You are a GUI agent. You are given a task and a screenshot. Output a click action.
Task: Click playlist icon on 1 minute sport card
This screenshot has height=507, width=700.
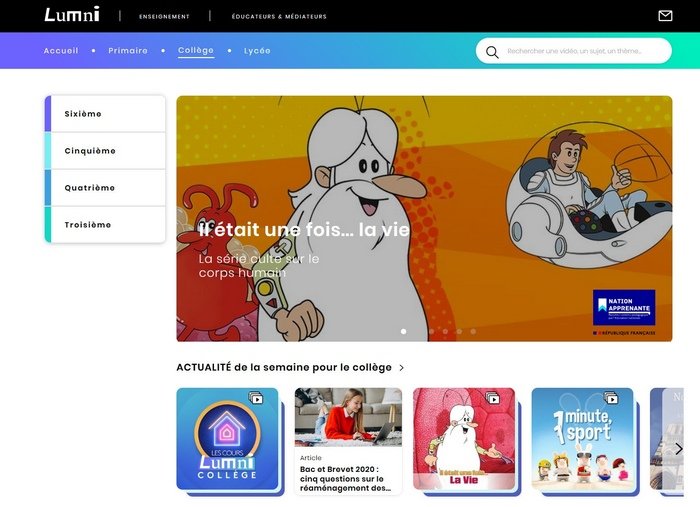pos(611,398)
